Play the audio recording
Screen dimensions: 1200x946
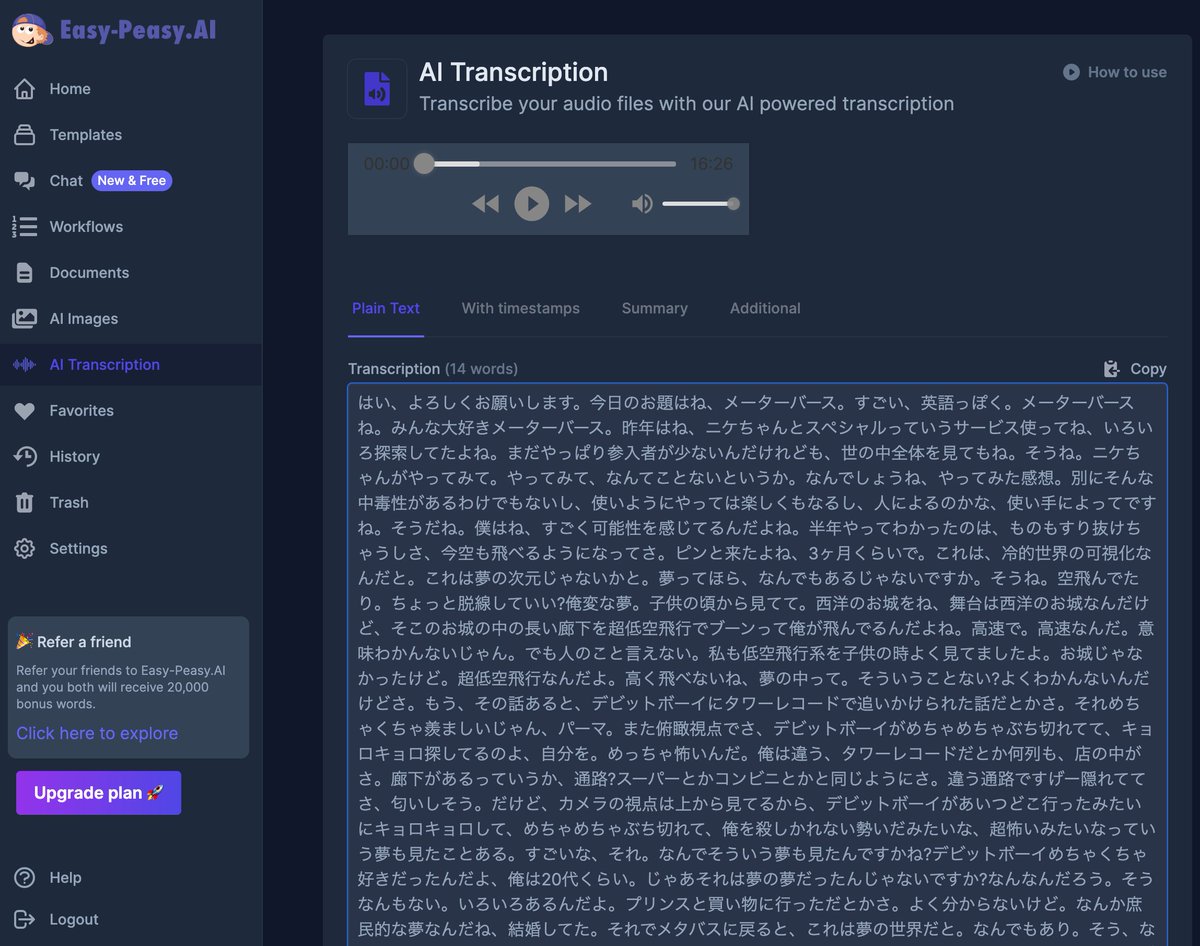click(x=532, y=204)
